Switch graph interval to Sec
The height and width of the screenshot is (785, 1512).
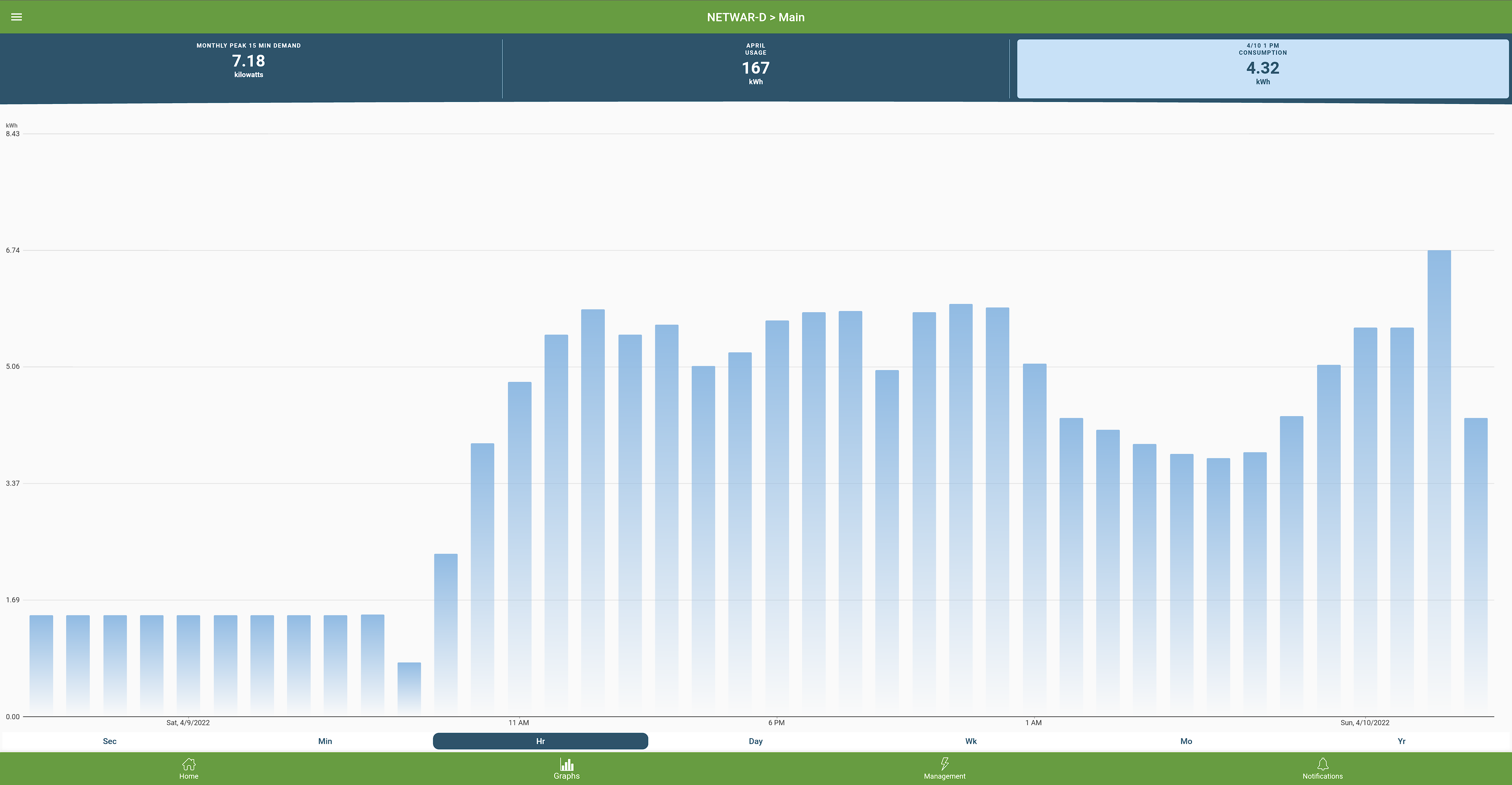pyautogui.click(x=110, y=741)
